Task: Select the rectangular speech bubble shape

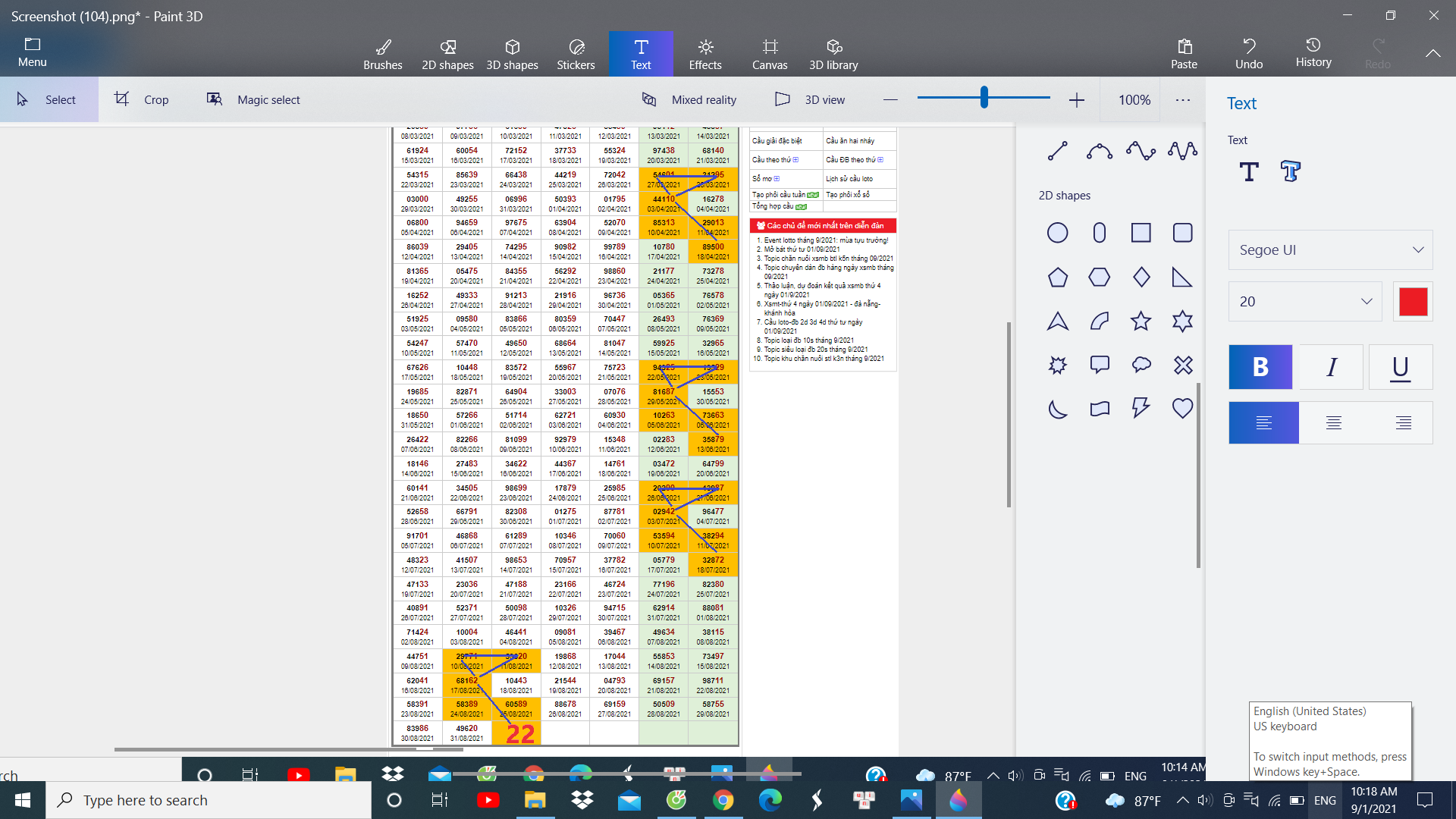Action: click(x=1099, y=366)
